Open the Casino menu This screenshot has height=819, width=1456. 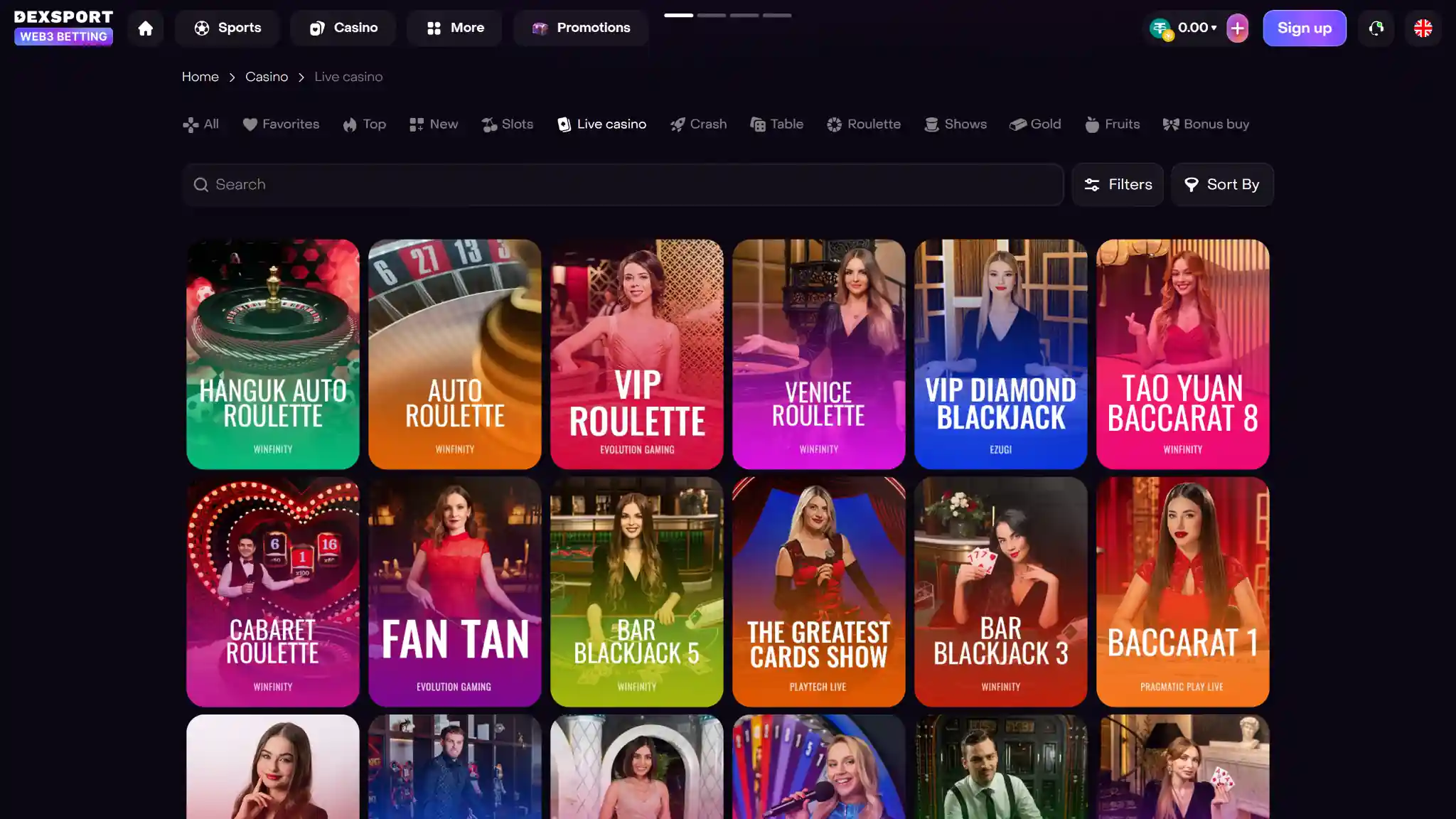pos(343,28)
